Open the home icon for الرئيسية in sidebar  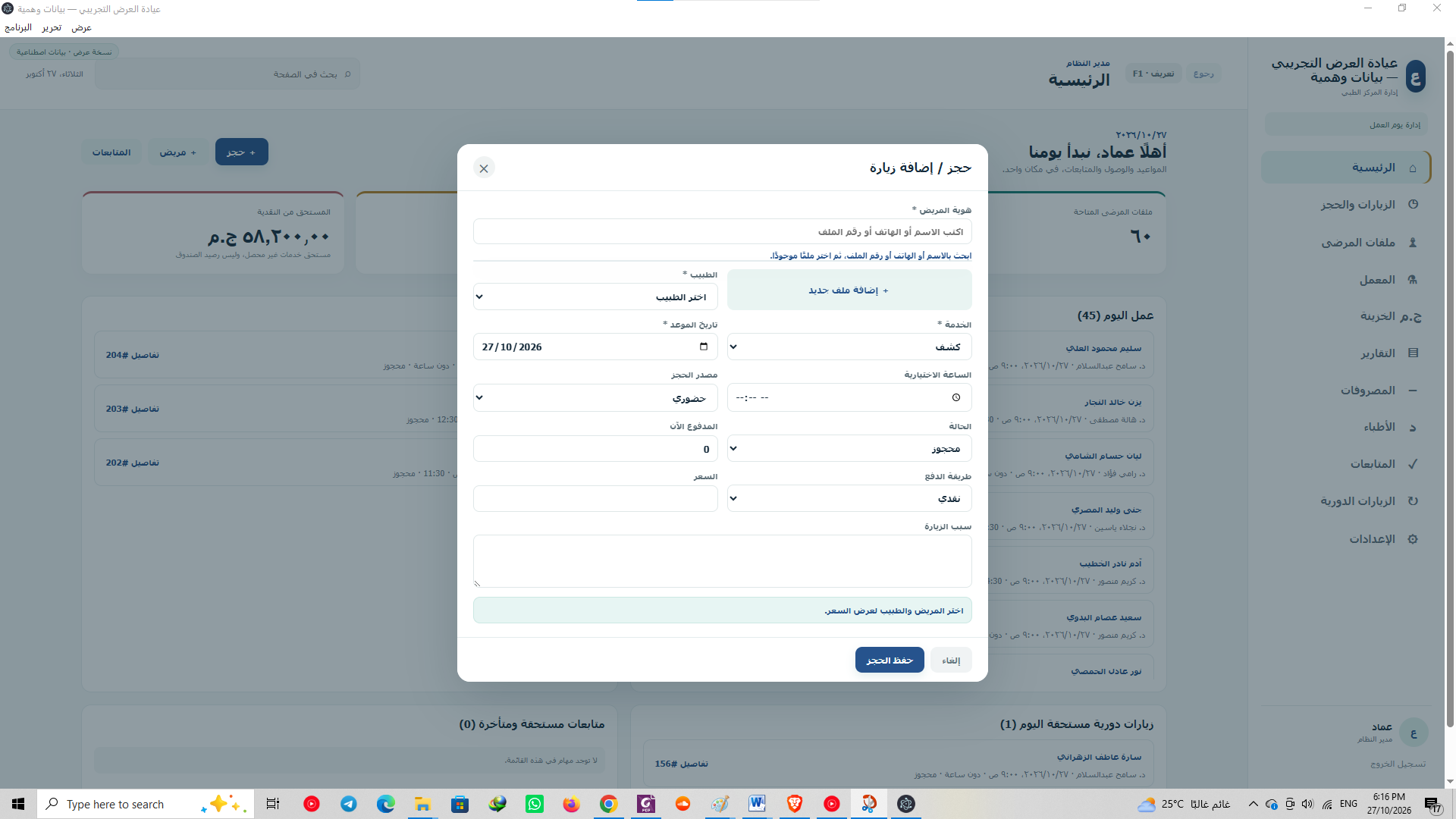pyautogui.click(x=1413, y=168)
